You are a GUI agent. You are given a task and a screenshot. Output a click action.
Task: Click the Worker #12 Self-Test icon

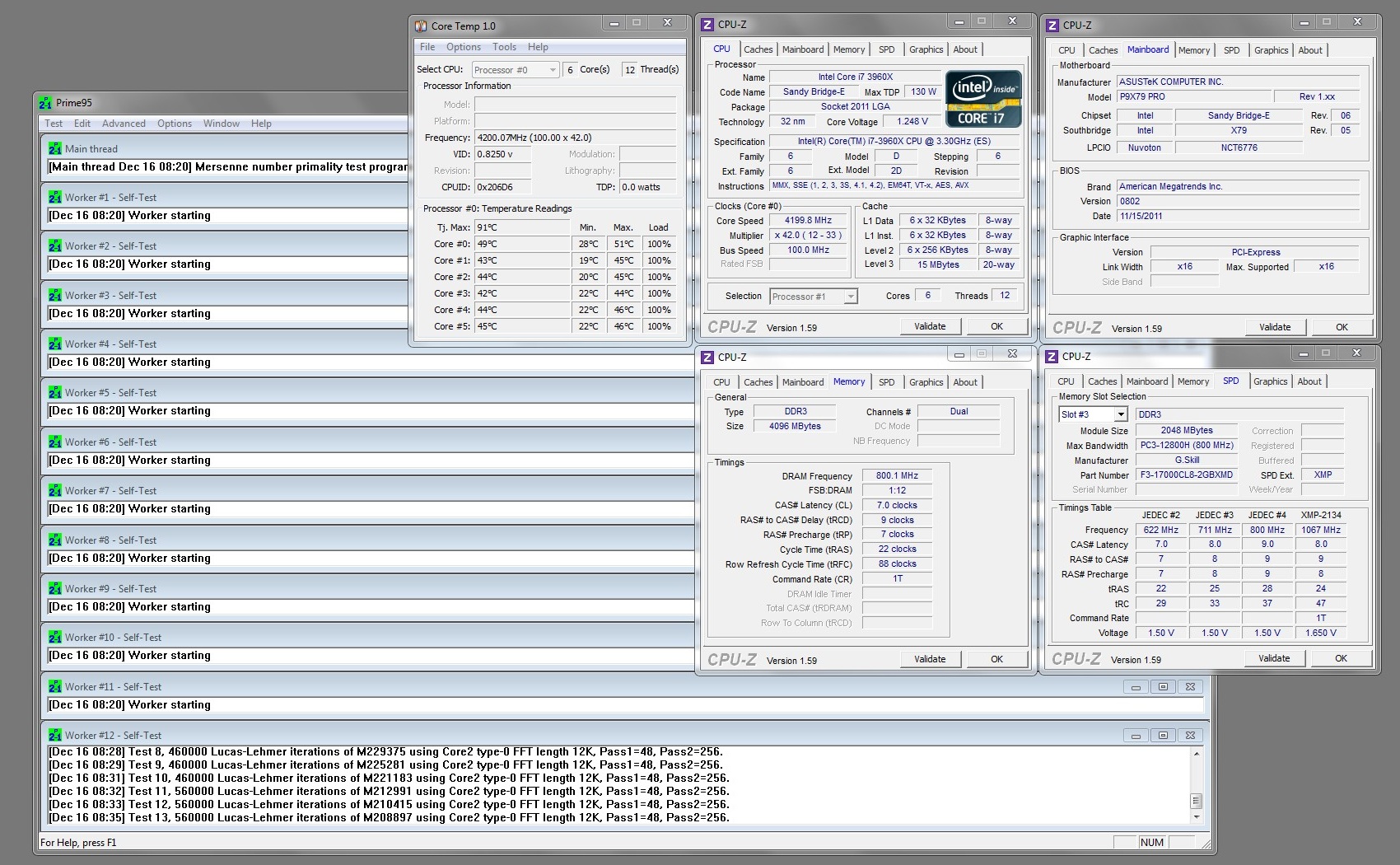55,736
